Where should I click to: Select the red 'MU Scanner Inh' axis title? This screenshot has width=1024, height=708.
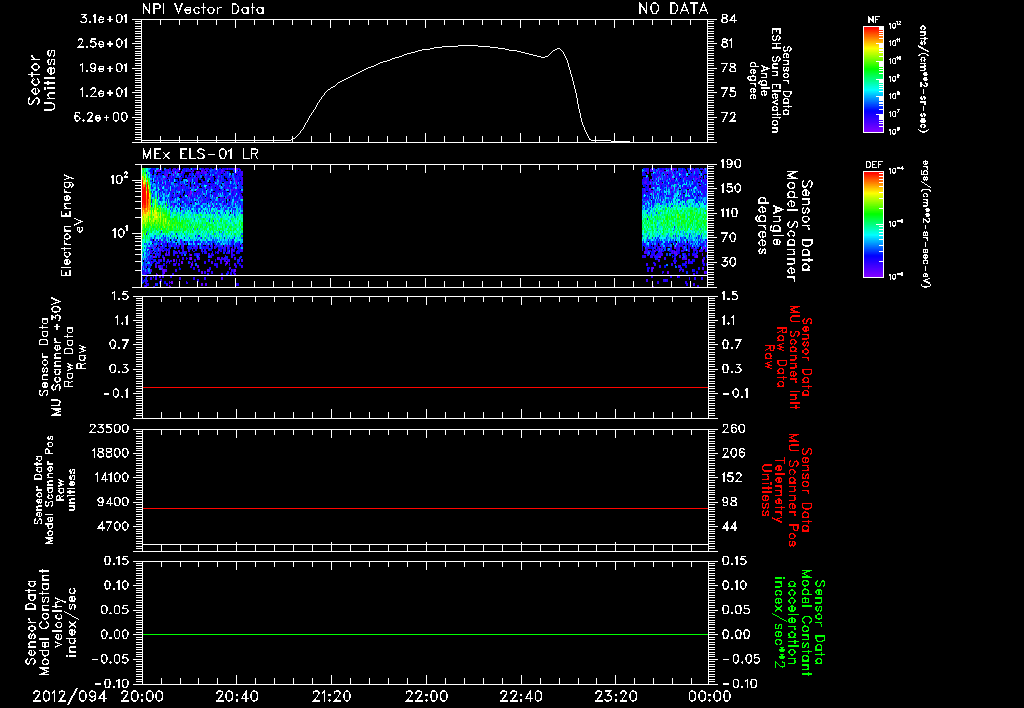point(790,357)
